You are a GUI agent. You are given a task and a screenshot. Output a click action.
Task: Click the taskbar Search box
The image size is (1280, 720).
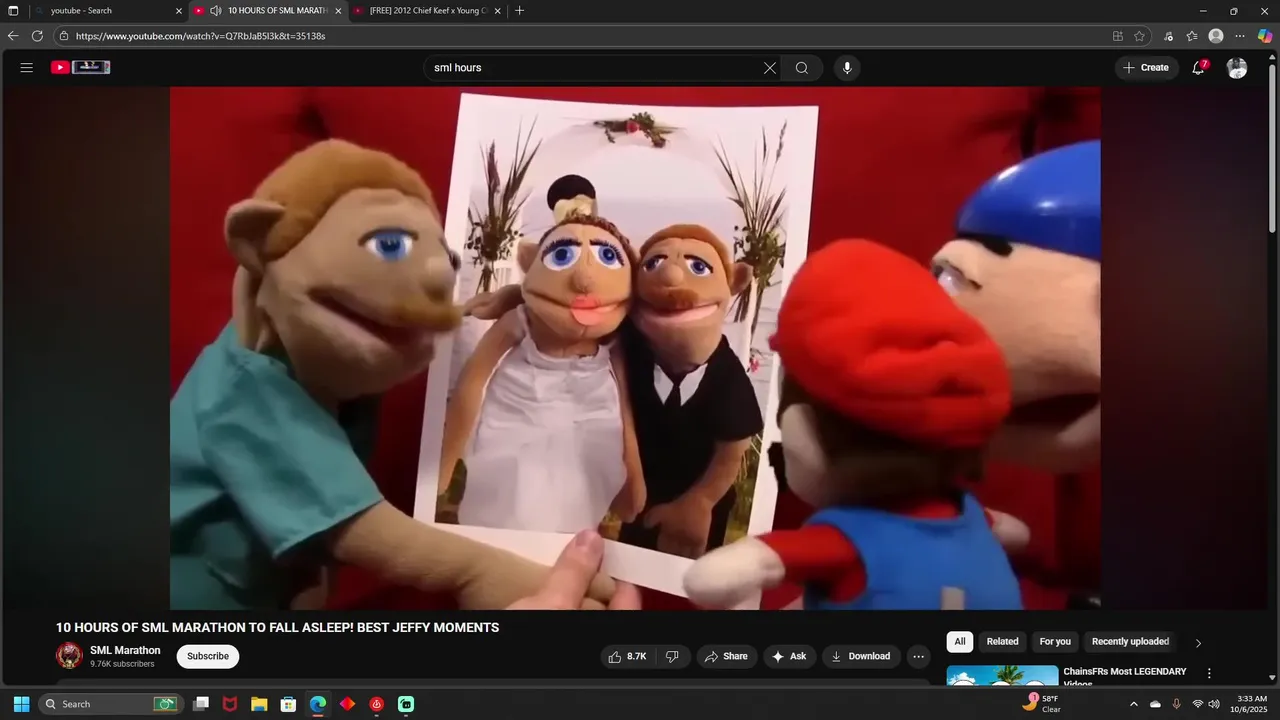pyautogui.click(x=109, y=704)
